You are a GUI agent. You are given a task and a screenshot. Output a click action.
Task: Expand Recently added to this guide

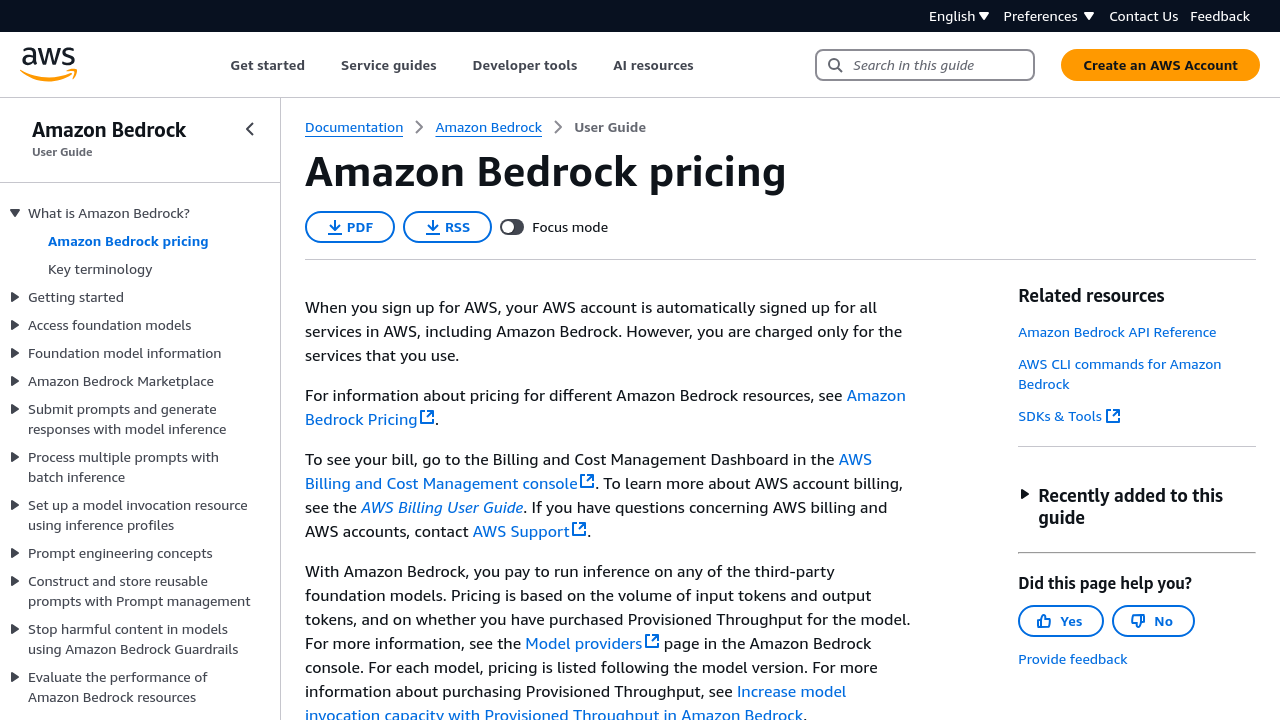tap(1024, 494)
